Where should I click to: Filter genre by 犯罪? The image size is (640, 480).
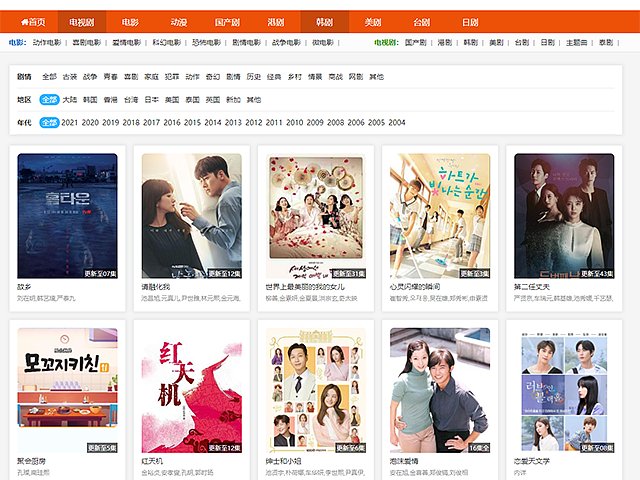coord(172,77)
